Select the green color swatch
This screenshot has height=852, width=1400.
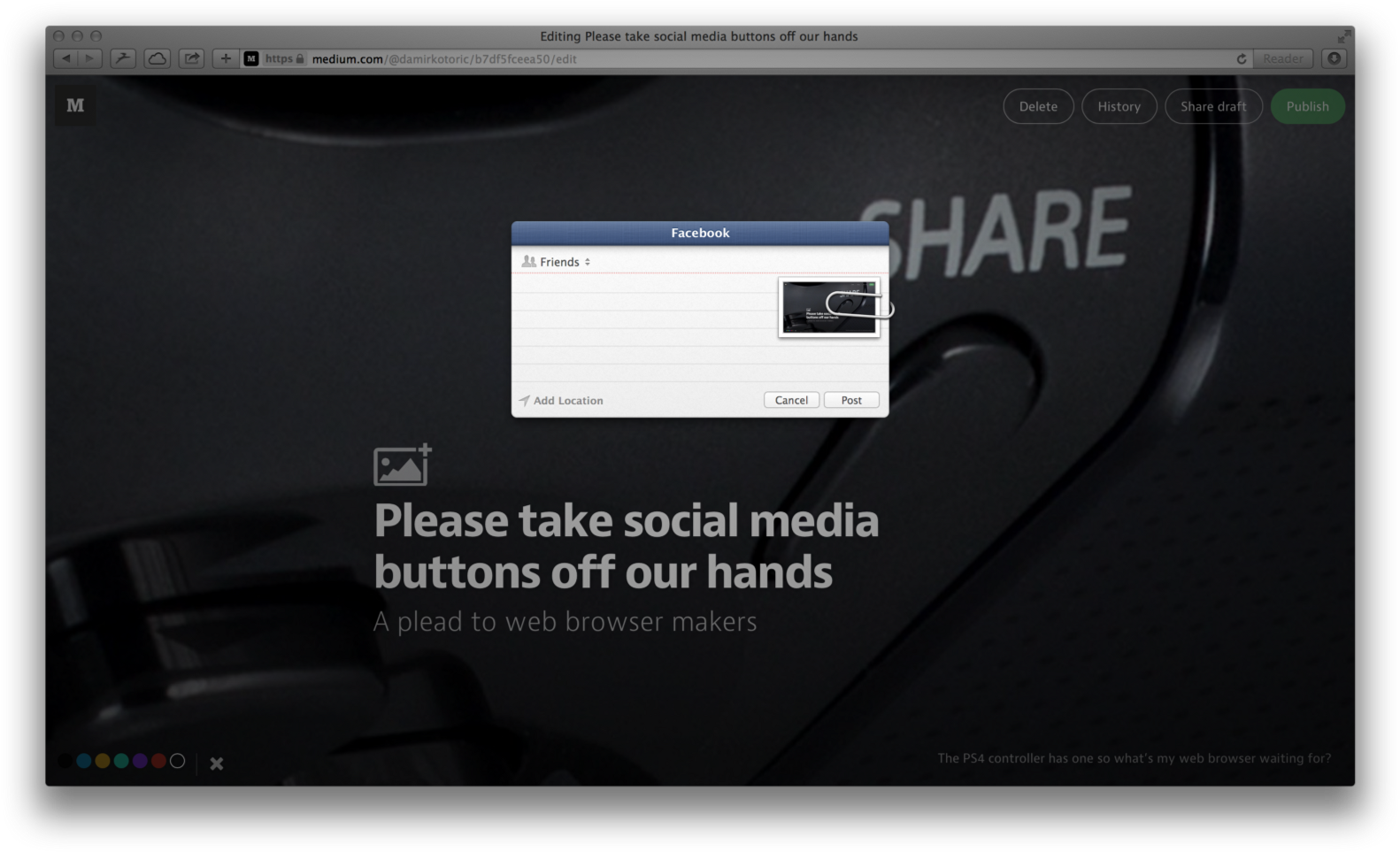[x=121, y=761]
